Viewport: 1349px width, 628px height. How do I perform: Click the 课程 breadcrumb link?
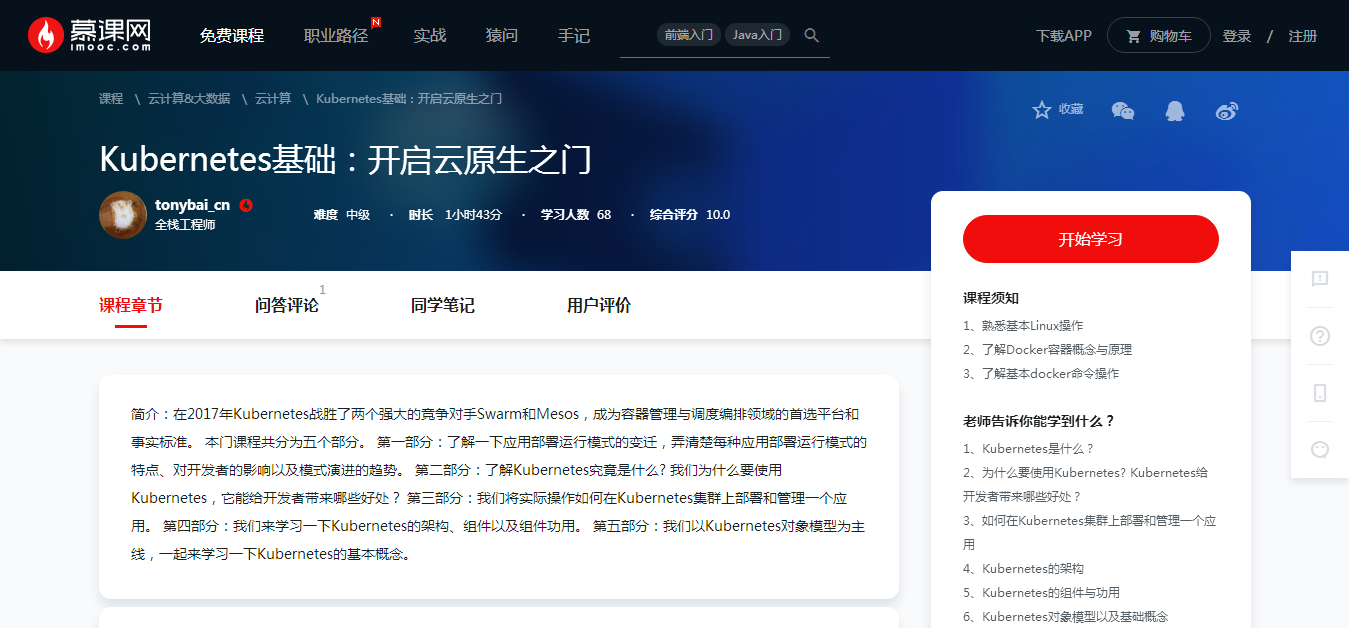pos(111,99)
